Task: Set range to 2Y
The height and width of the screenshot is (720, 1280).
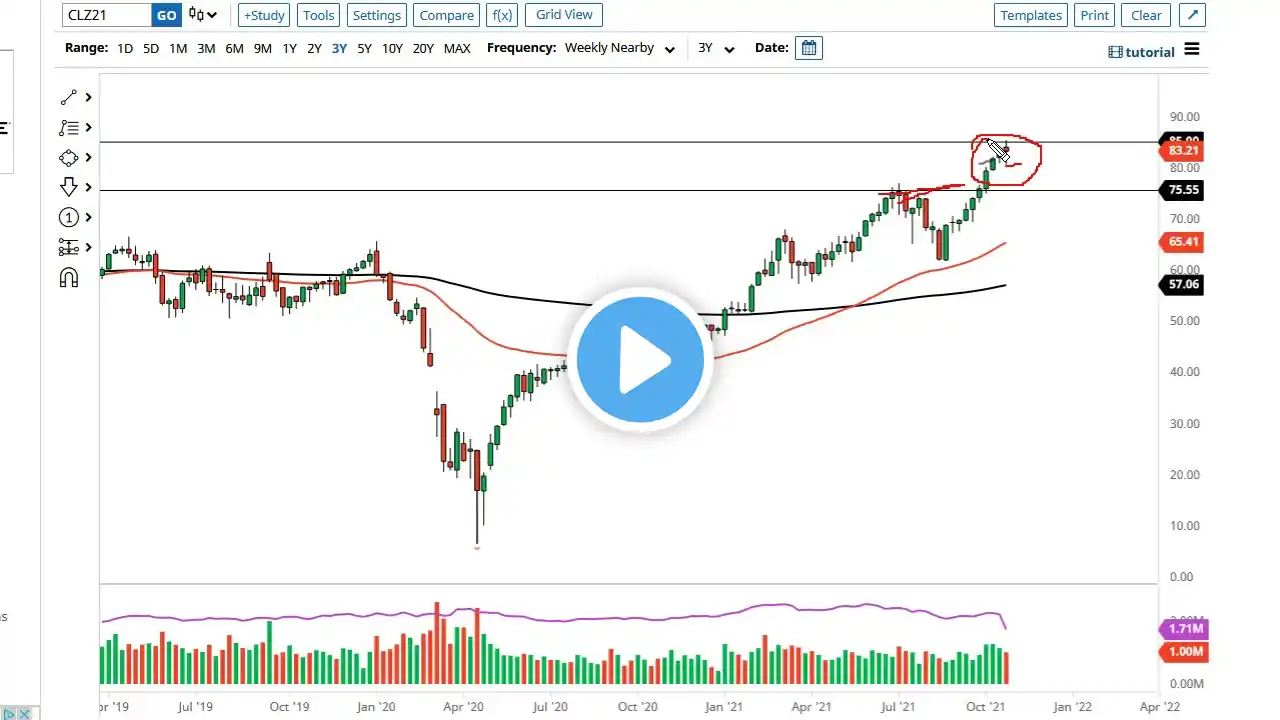Action: (x=314, y=48)
